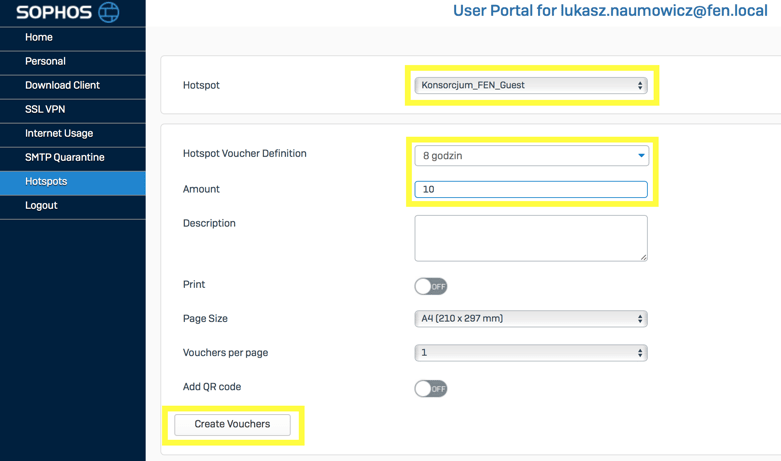Select SSL VPN in the sidebar
Image resolution: width=781 pixels, height=461 pixels.
[x=45, y=109]
